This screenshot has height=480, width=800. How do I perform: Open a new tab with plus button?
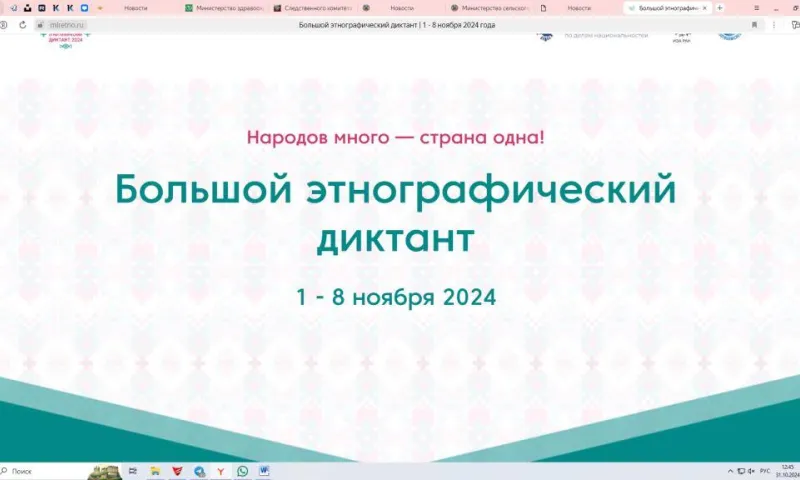pyautogui.click(x=720, y=8)
